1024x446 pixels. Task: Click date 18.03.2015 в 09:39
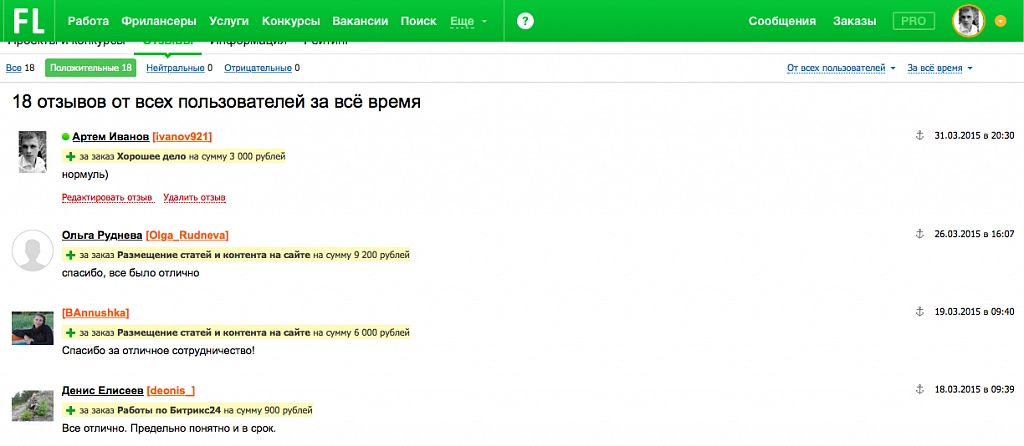click(974, 389)
